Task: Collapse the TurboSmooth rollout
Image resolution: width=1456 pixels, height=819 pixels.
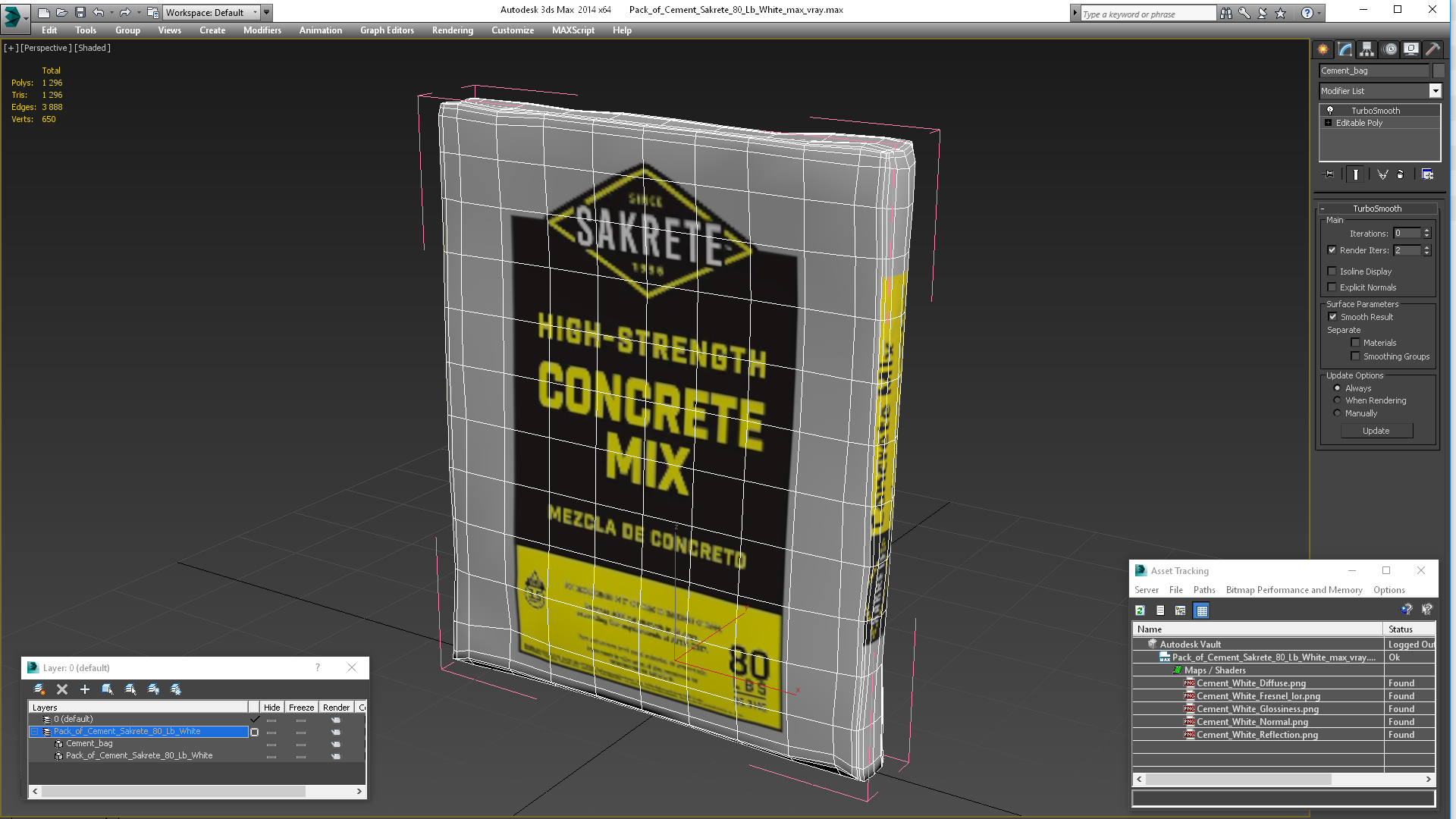Action: [1323, 209]
